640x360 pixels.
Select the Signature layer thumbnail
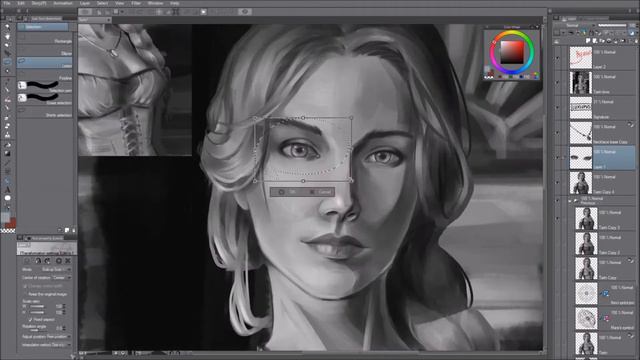tap(580, 108)
